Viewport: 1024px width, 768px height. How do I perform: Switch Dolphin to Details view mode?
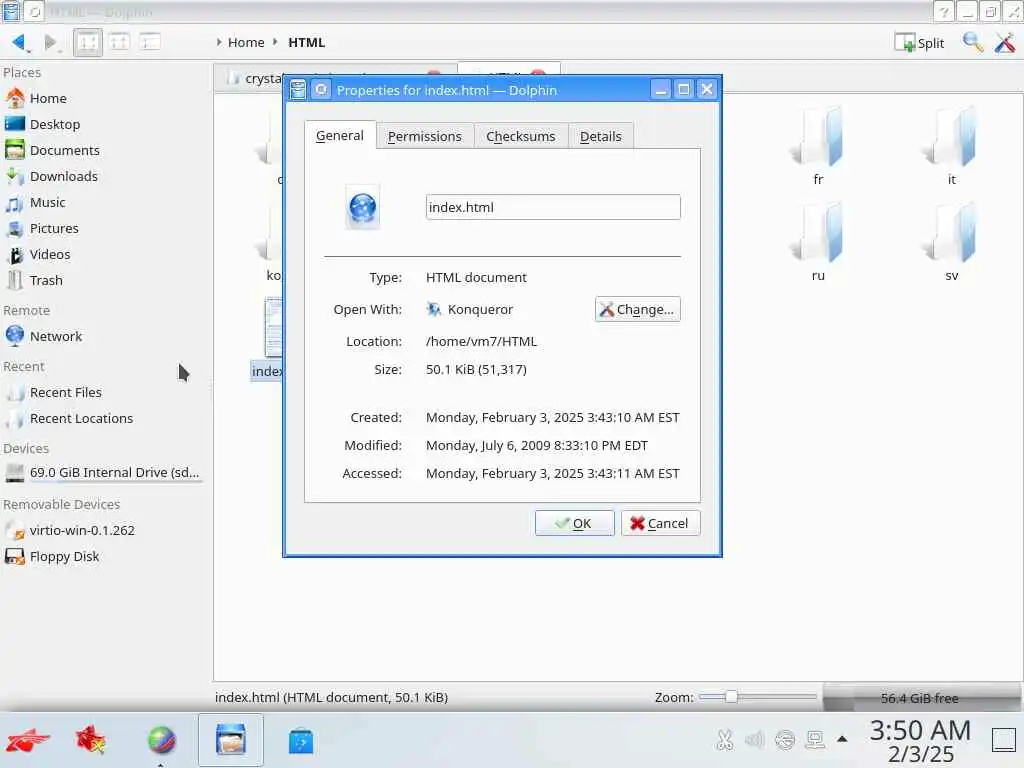150,42
